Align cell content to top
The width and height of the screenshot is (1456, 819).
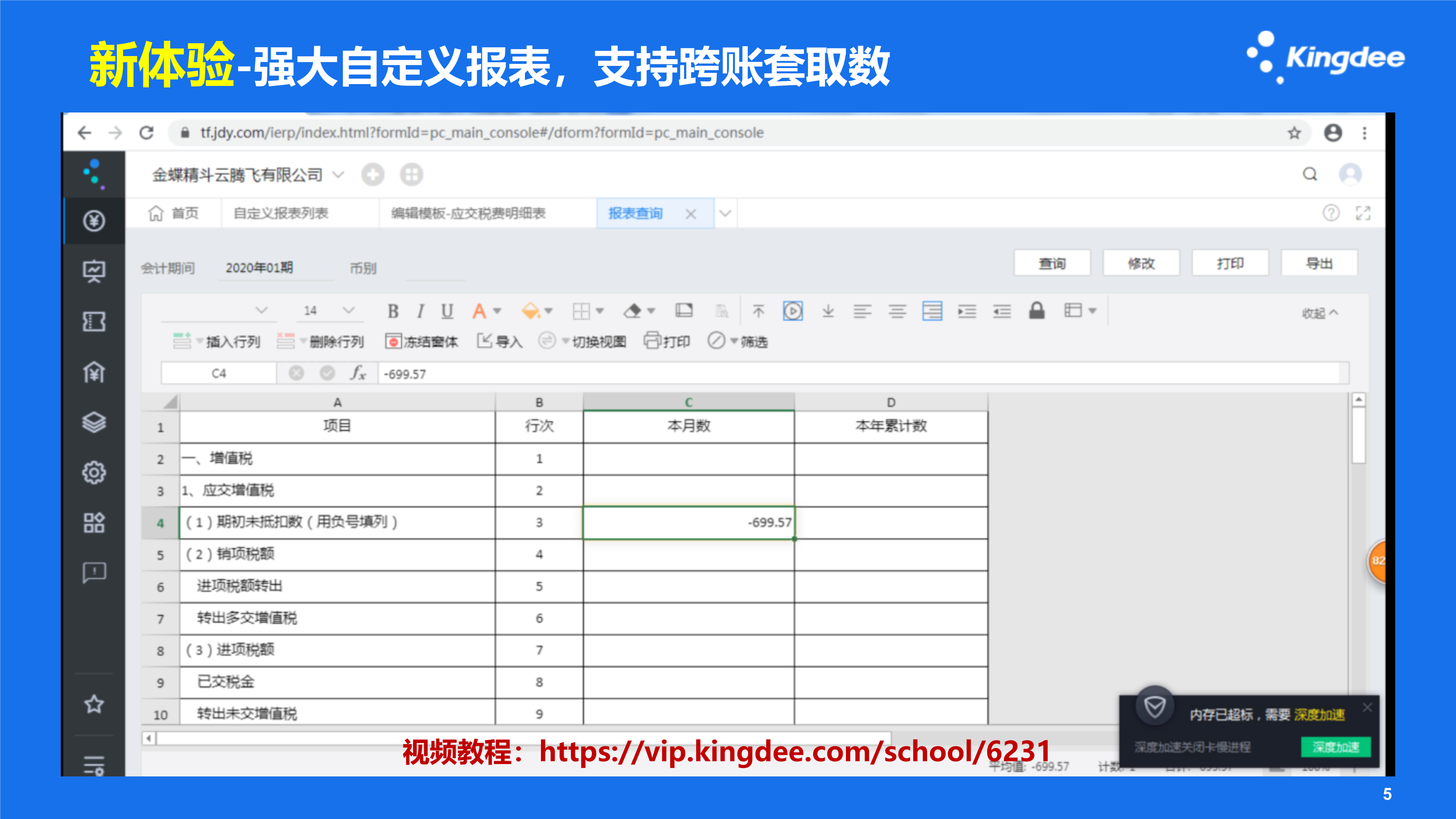pyautogui.click(x=759, y=311)
